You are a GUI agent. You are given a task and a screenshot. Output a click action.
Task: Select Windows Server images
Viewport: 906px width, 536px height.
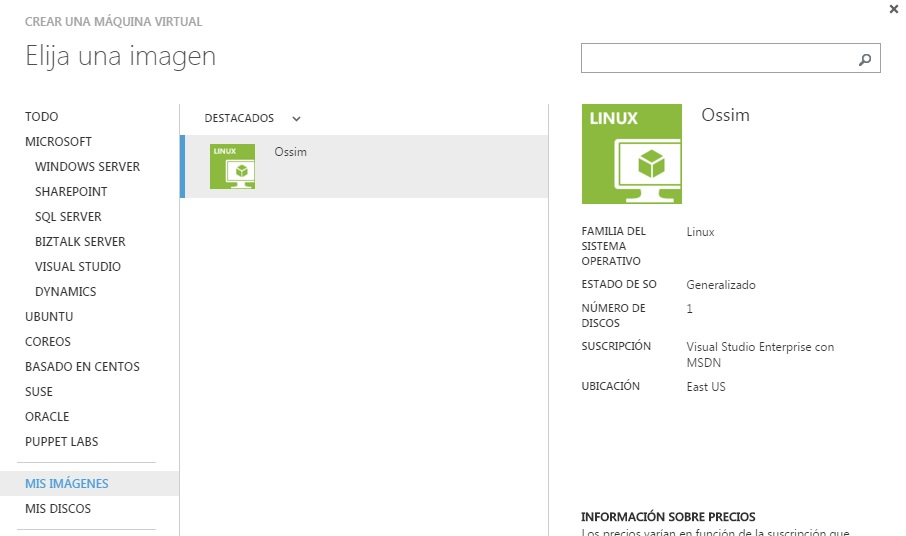(87, 167)
